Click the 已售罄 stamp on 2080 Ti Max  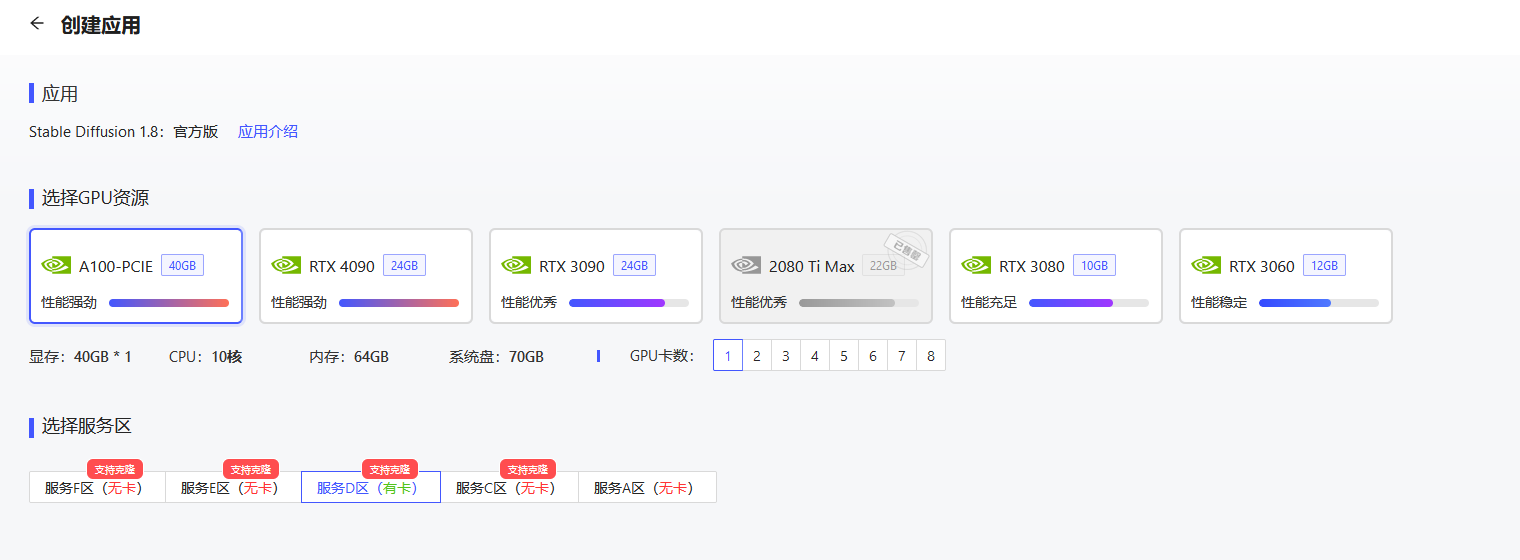[x=906, y=250]
